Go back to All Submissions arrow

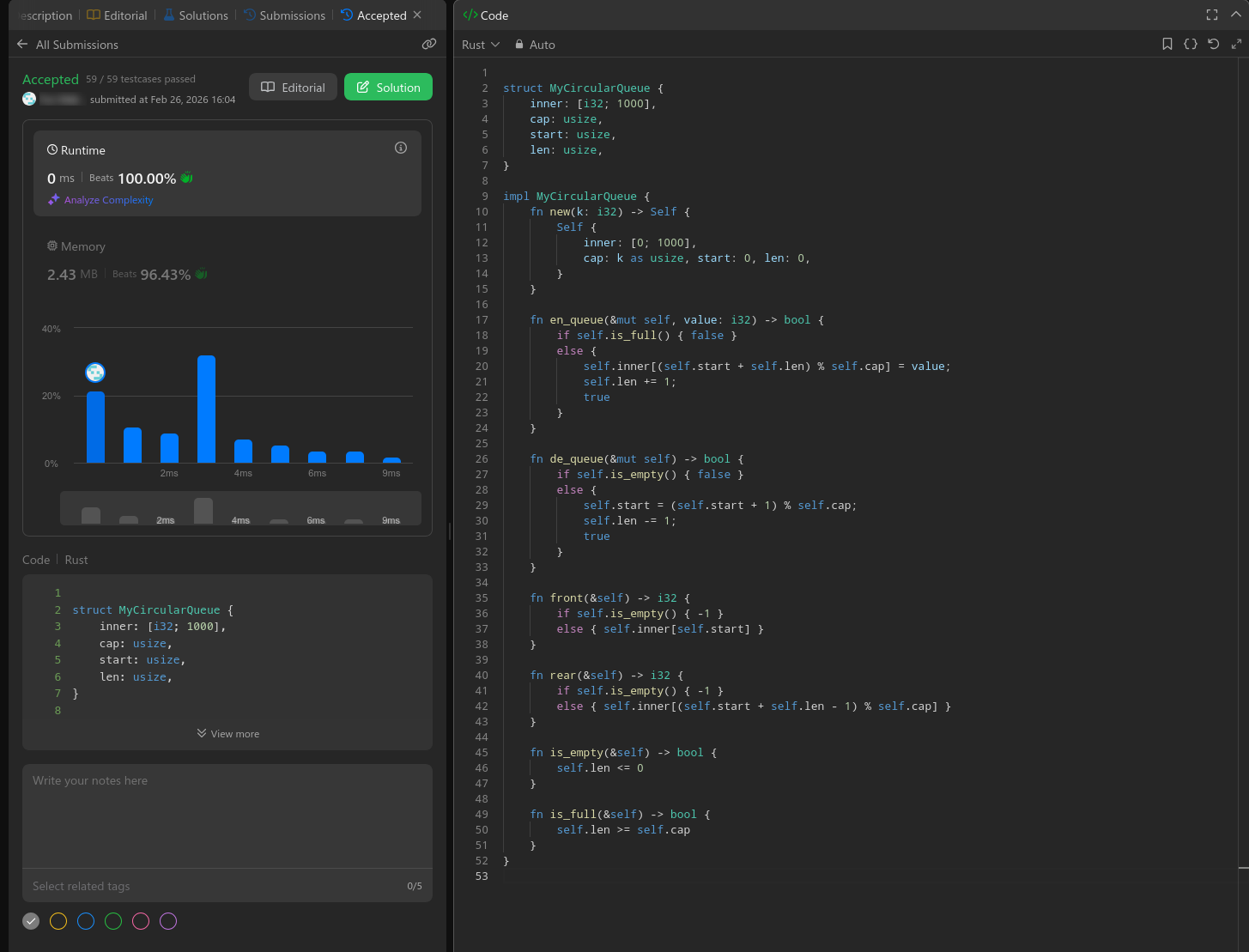[22, 44]
